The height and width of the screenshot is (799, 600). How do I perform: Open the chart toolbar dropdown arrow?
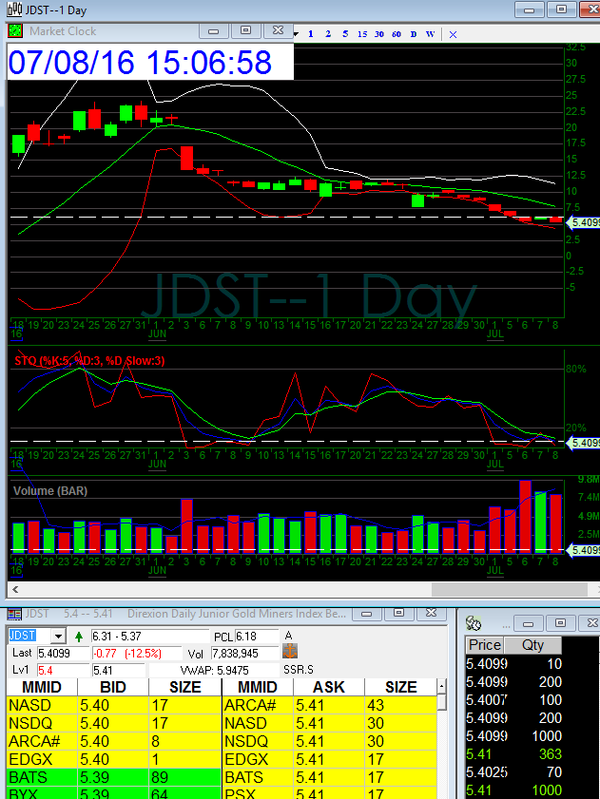tap(297, 33)
